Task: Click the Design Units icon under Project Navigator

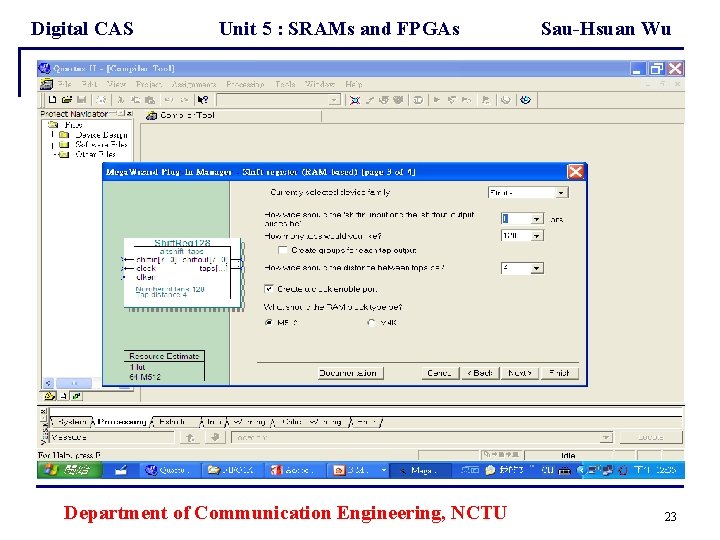Action: (x=77, y=396)
